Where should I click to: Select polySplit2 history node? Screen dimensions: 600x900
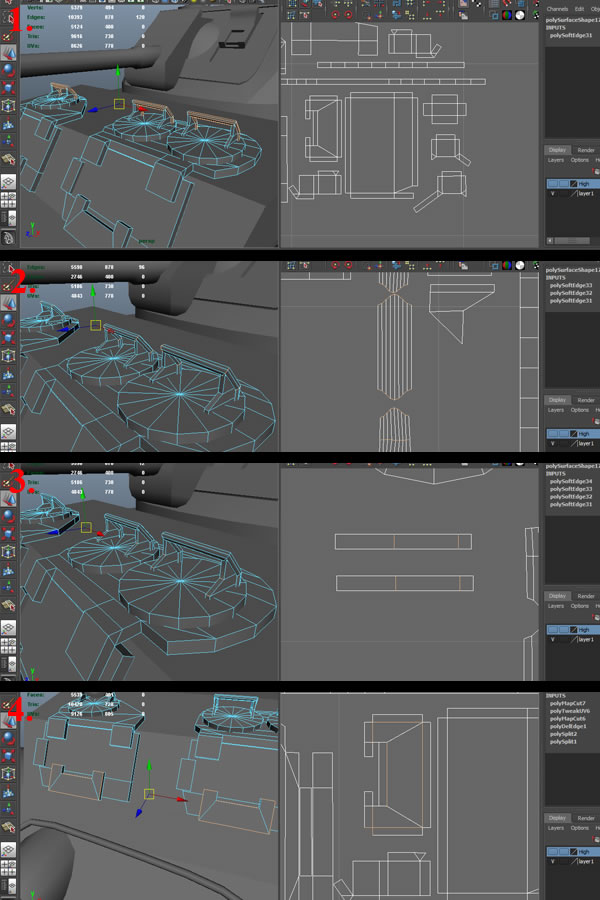[x=563, y=734]
